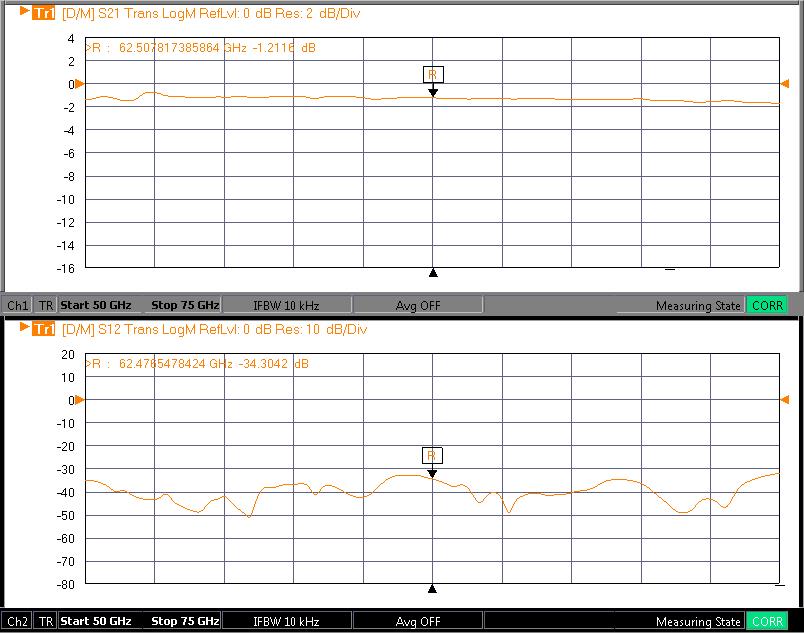Open Avg OFF setting in Ch2 status bar
The image size is (804, 633).
[417, 621]
